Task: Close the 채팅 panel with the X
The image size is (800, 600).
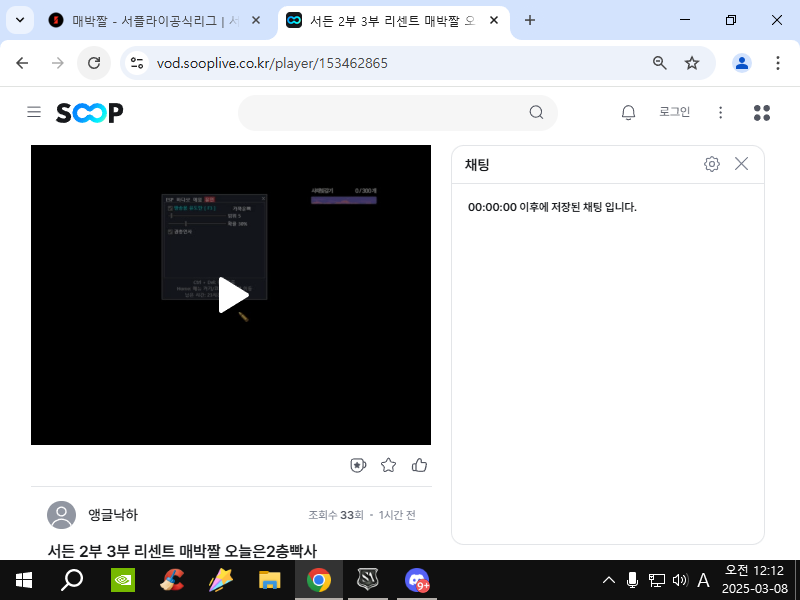Action: coord(741,164)
